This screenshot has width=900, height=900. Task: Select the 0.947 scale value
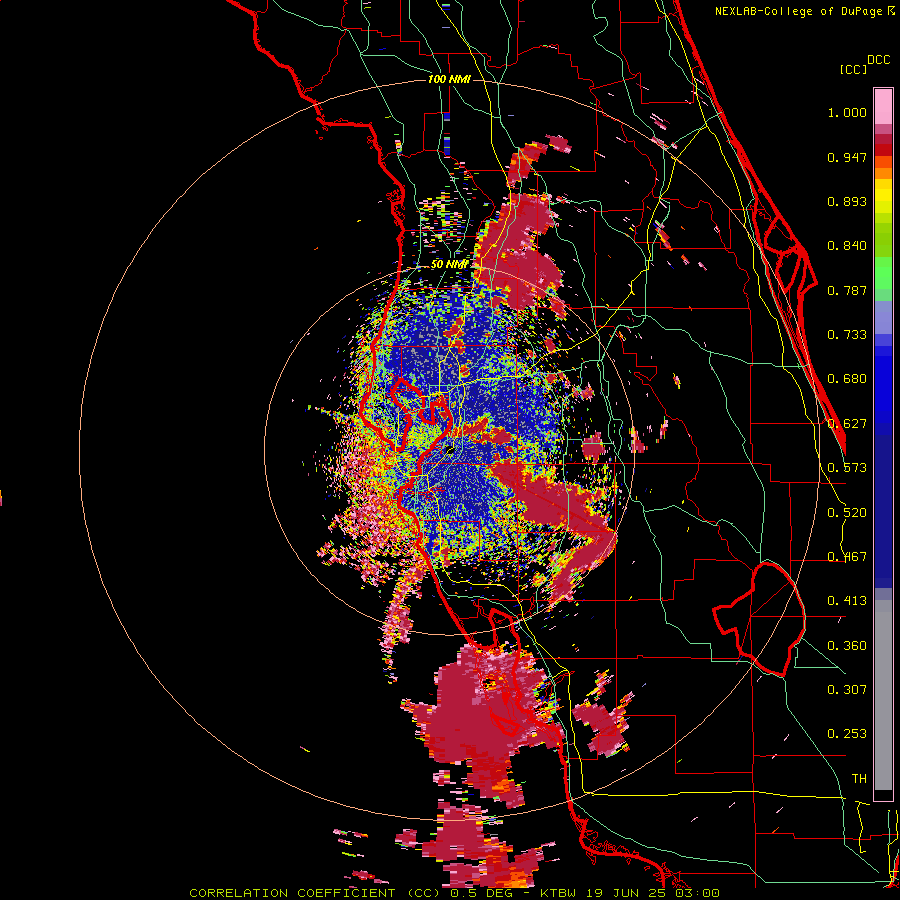847,157
